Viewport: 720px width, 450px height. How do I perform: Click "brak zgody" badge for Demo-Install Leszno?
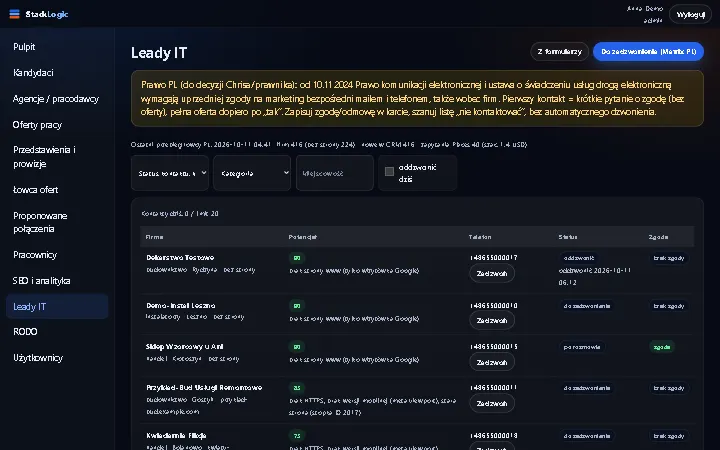pyautogui.click(x=669, y=306)
